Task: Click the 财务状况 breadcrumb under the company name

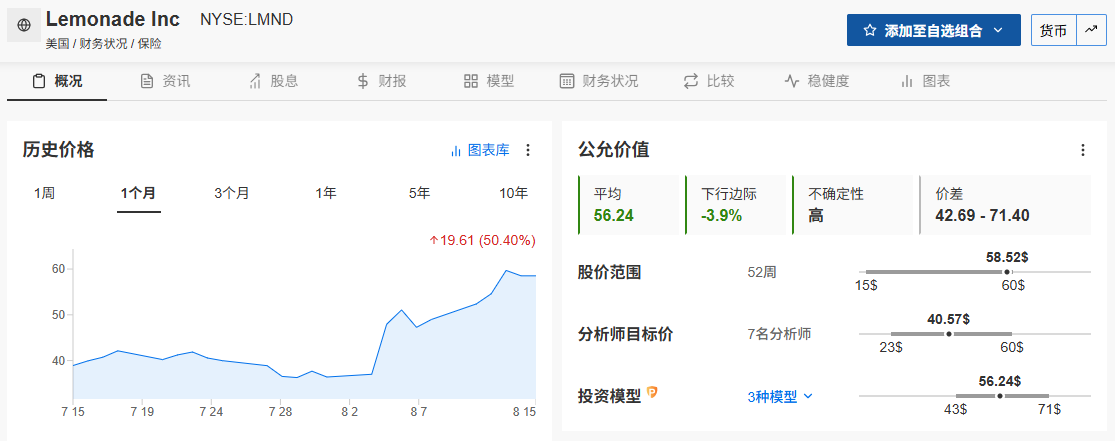Action: click(x=103, y=44)
